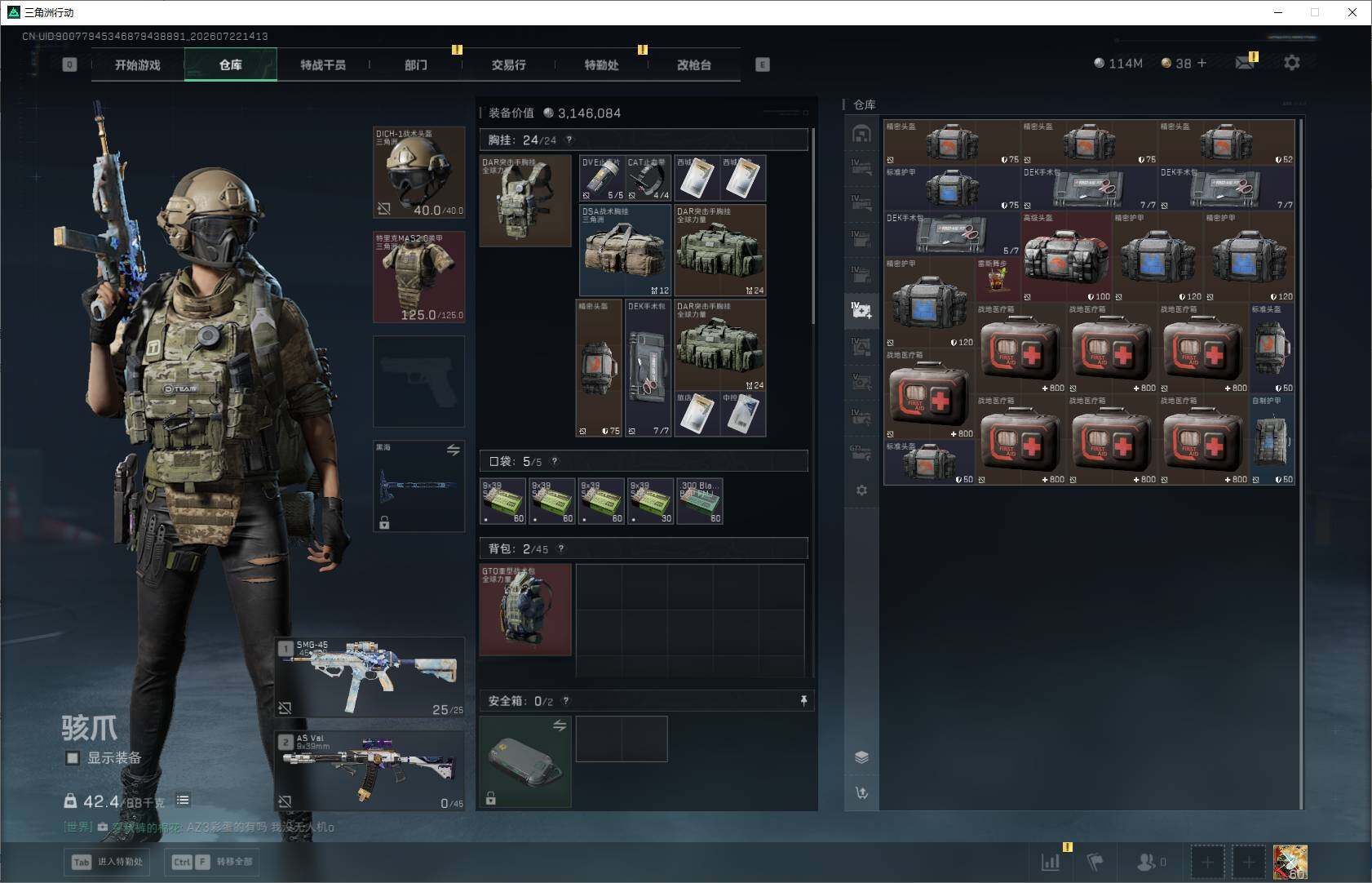Select the DSA战术胸挂 item
The image size is (1372, 883).
click(x=626, y=250)
